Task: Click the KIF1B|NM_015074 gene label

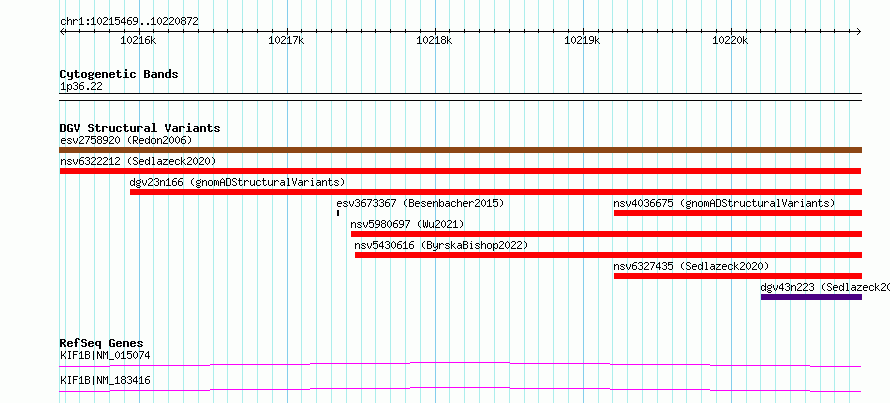Action: tap(105, 356)
